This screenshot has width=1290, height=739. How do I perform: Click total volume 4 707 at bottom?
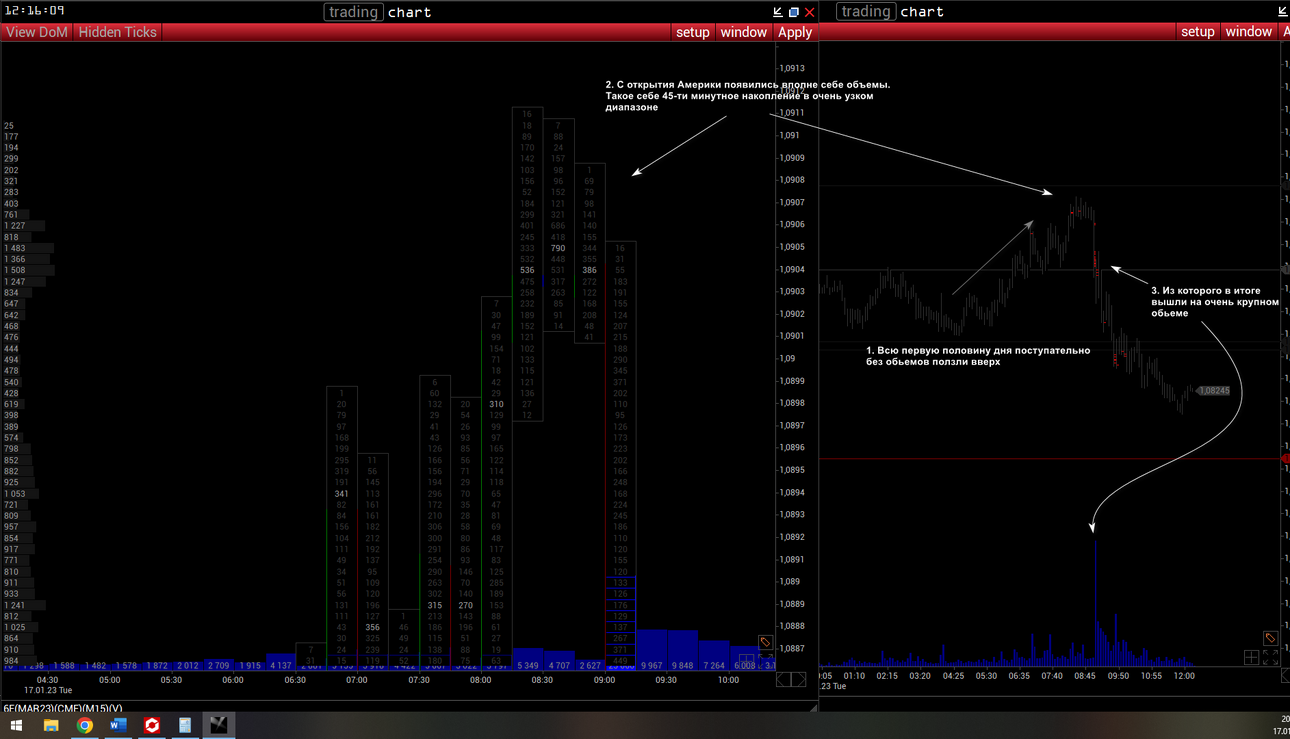pyautogui.click(x=559, y=666)
